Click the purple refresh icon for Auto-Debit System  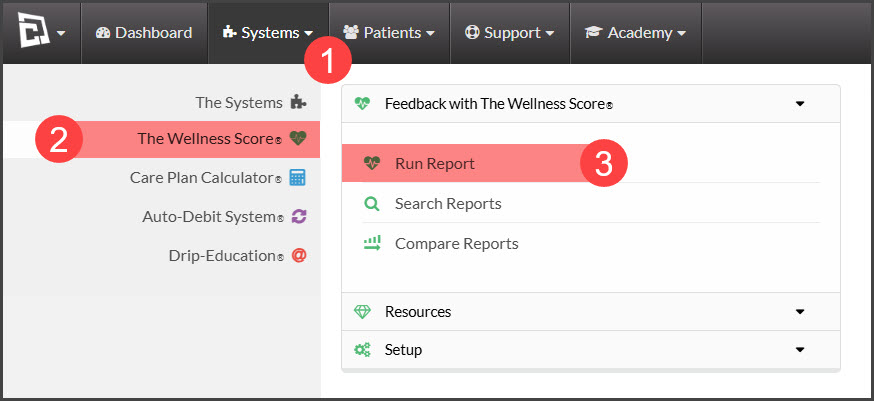[x=299, y=216]
